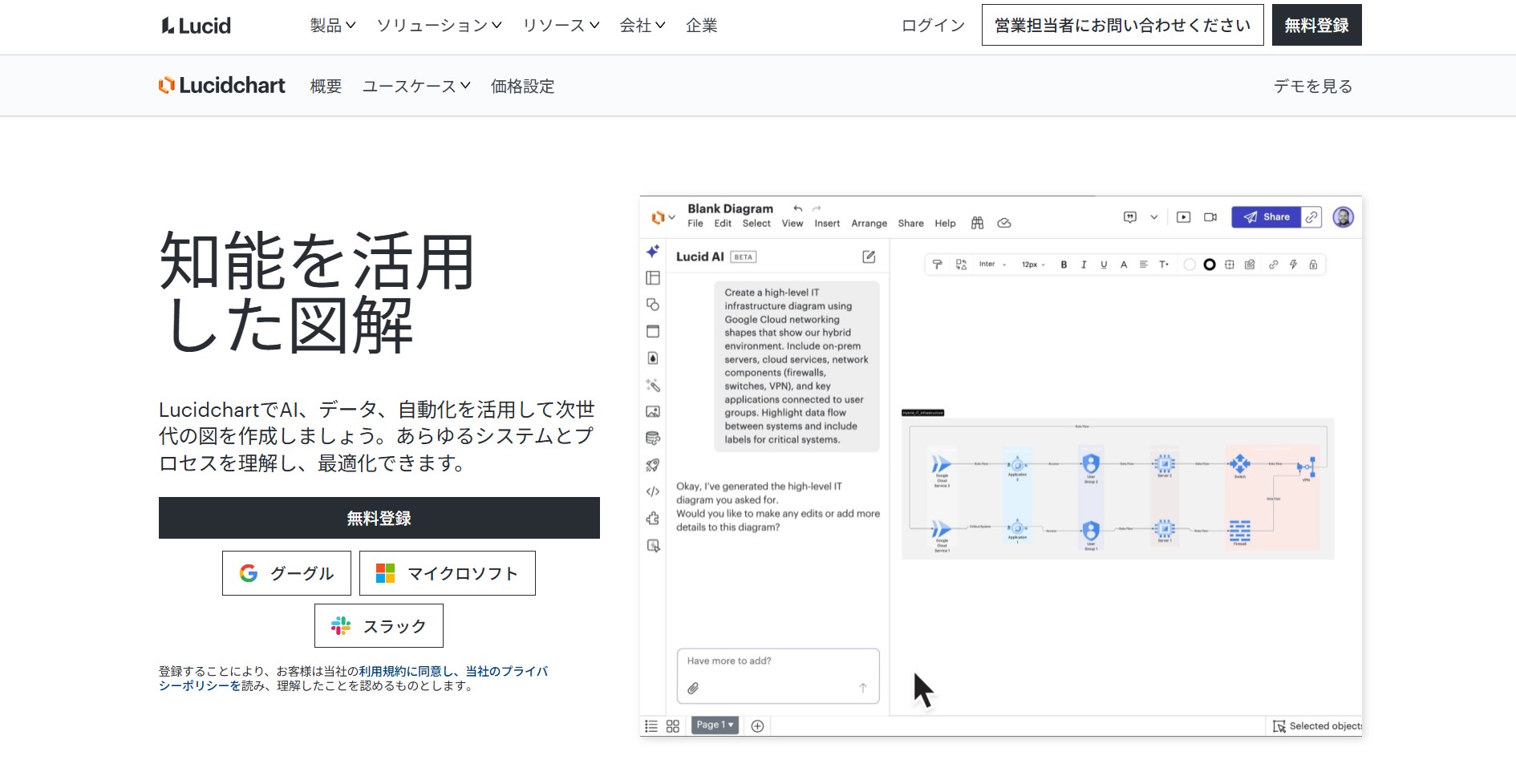
Task: Open the Image panel icon in the sidebar
Action: (653, 411)
